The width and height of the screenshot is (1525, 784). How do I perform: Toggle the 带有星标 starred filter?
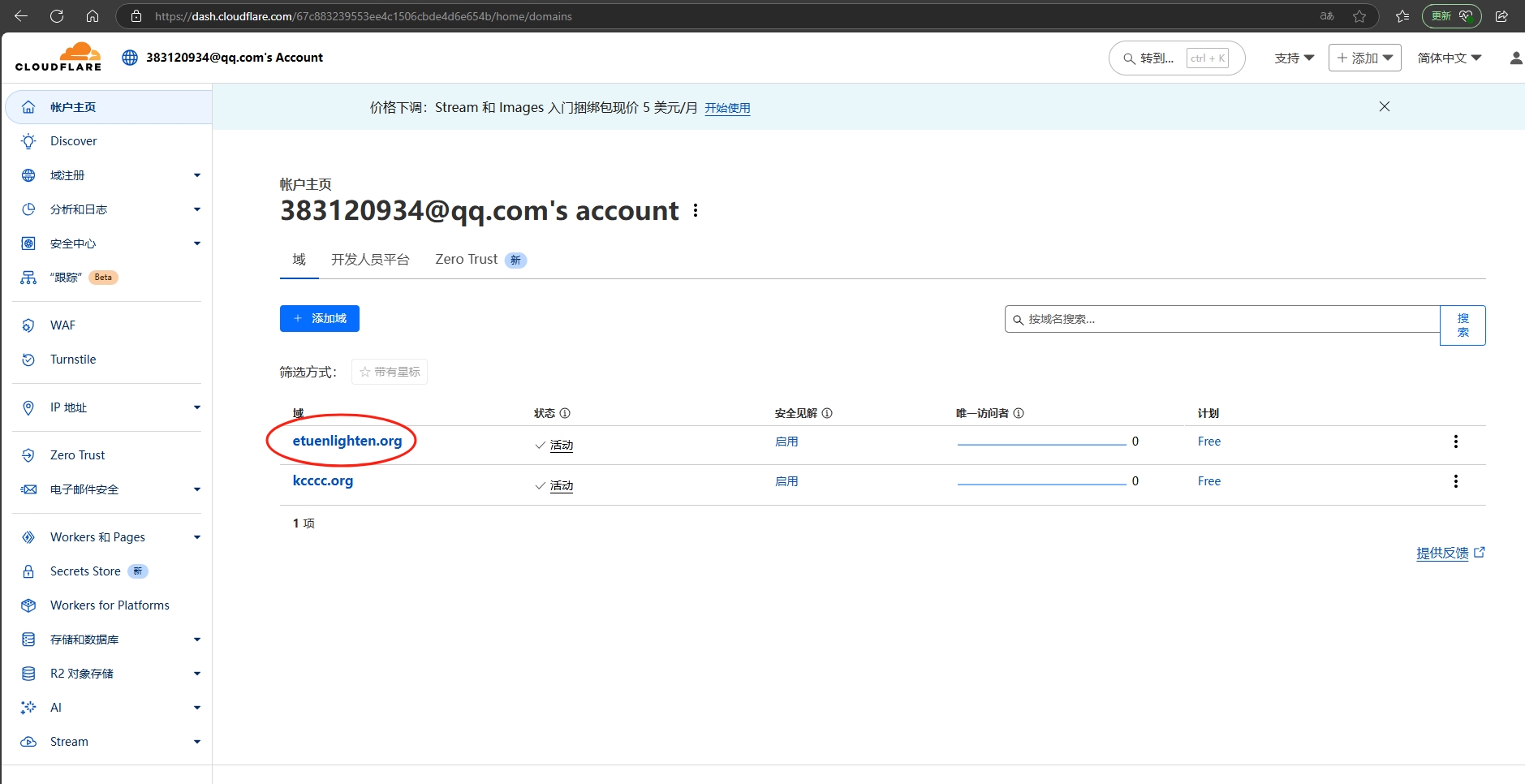(390, 372)
